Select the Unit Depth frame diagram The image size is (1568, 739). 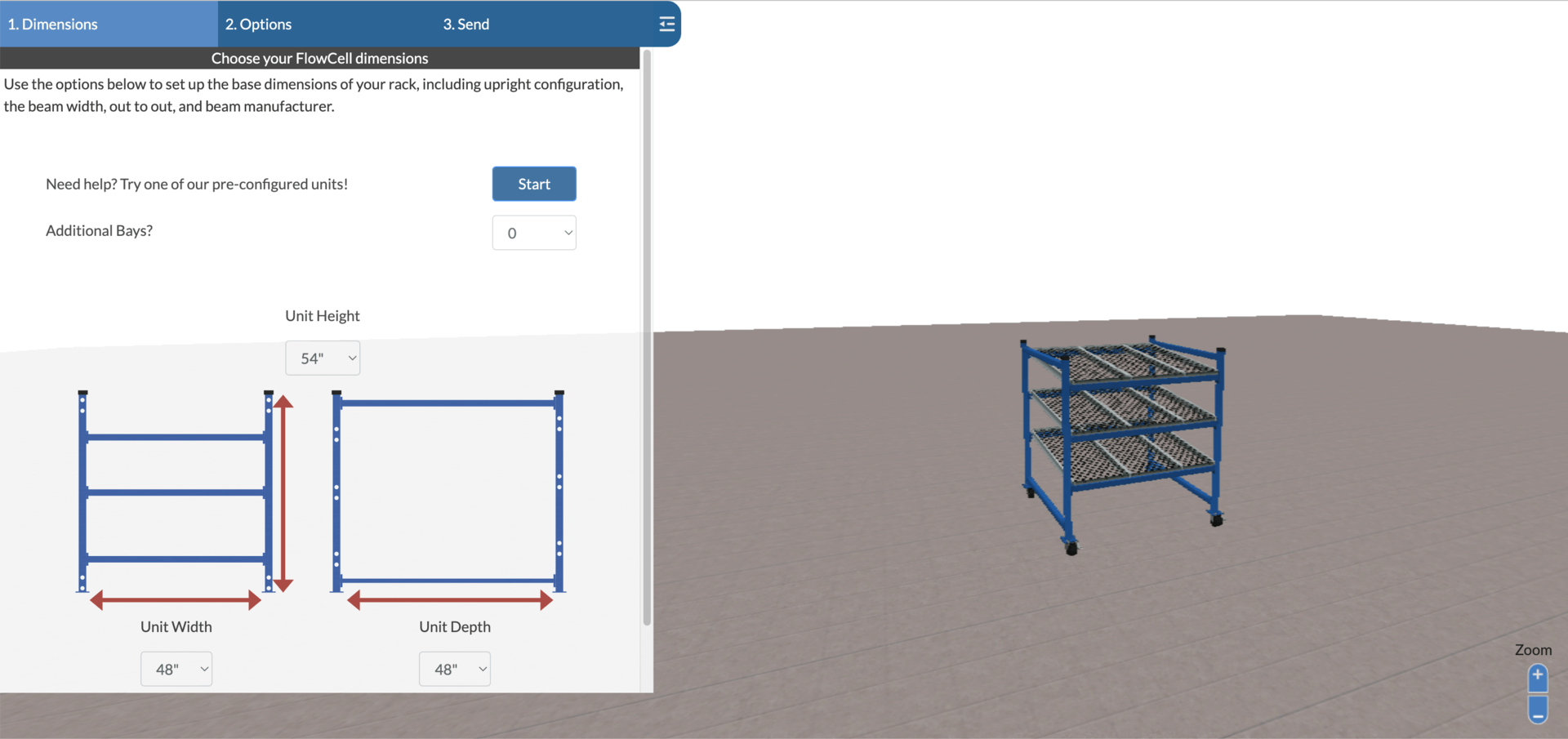[448, 490]
